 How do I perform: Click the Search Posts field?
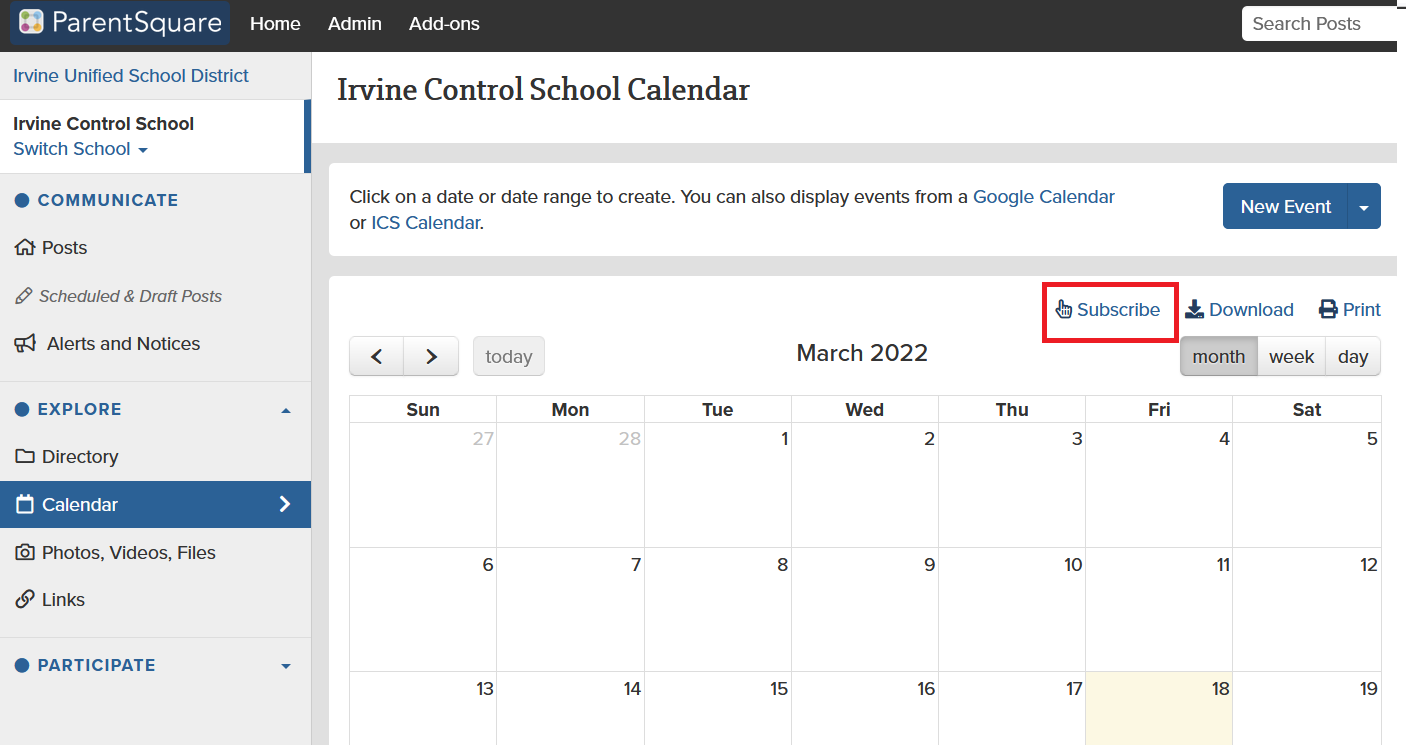click(1318, 24)
